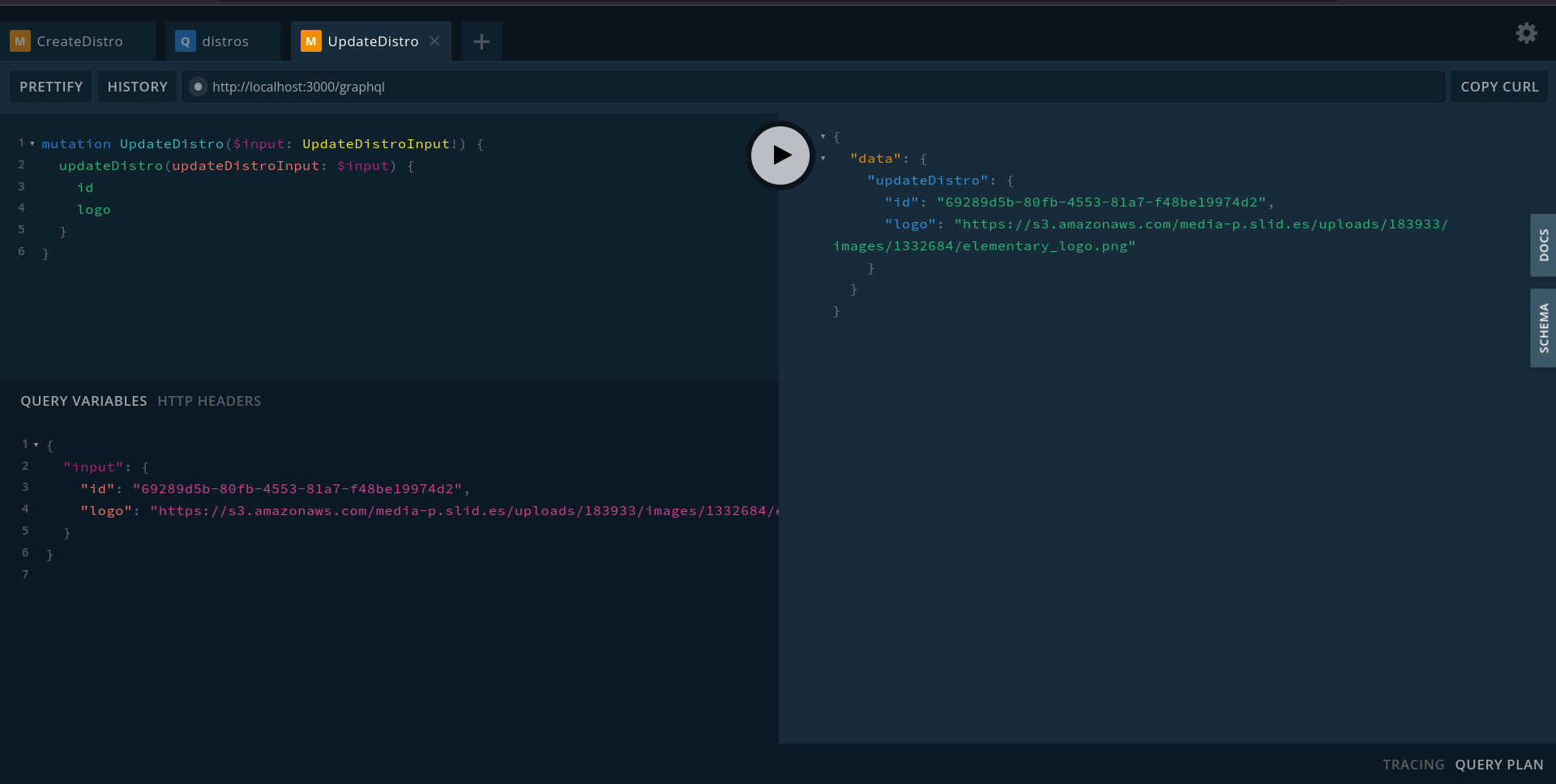
Task: Select the UpdateDistro tab
Action: click(x=373, y=41)
